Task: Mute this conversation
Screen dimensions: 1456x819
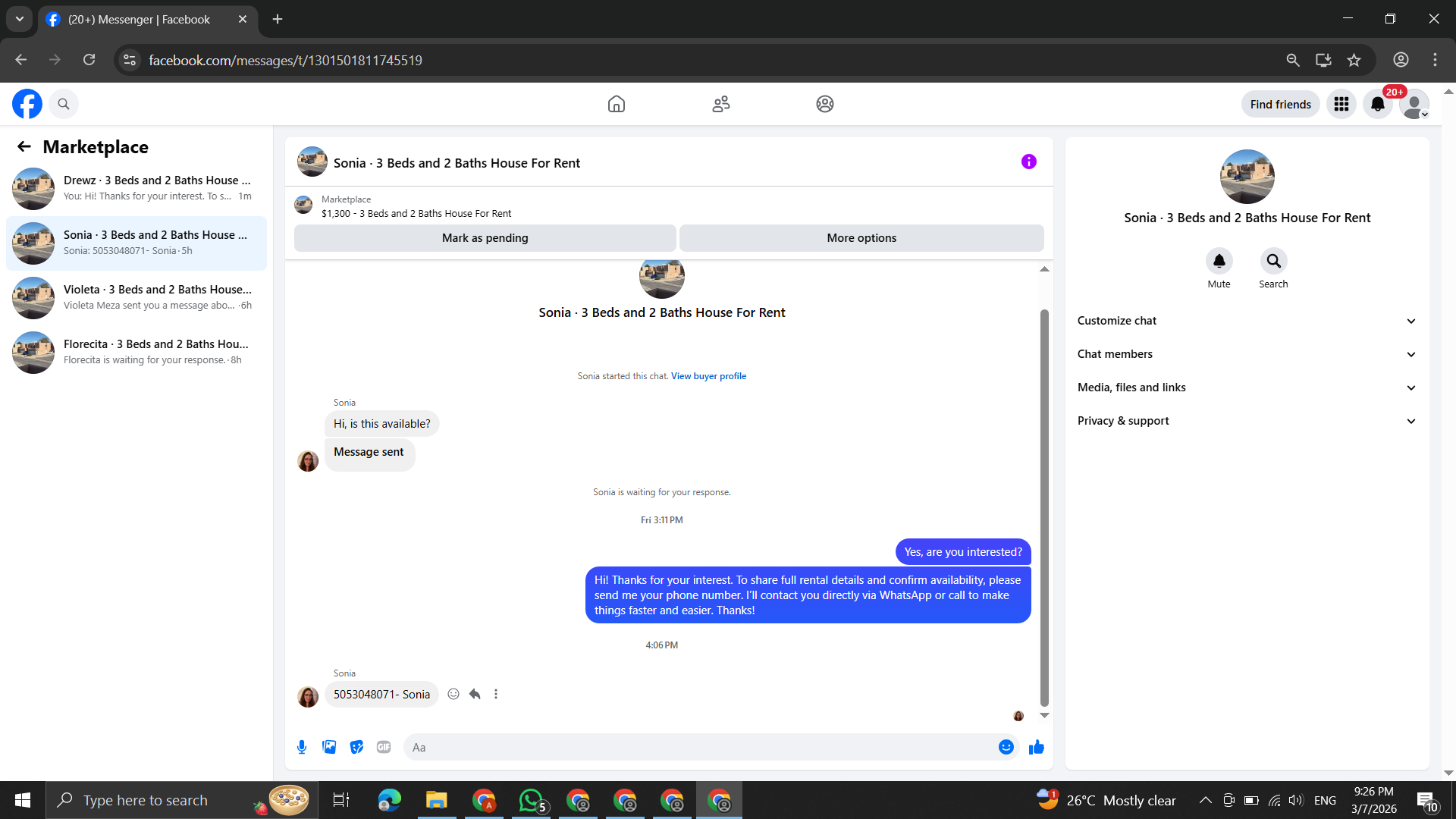Action: (x=1219, y=261)
